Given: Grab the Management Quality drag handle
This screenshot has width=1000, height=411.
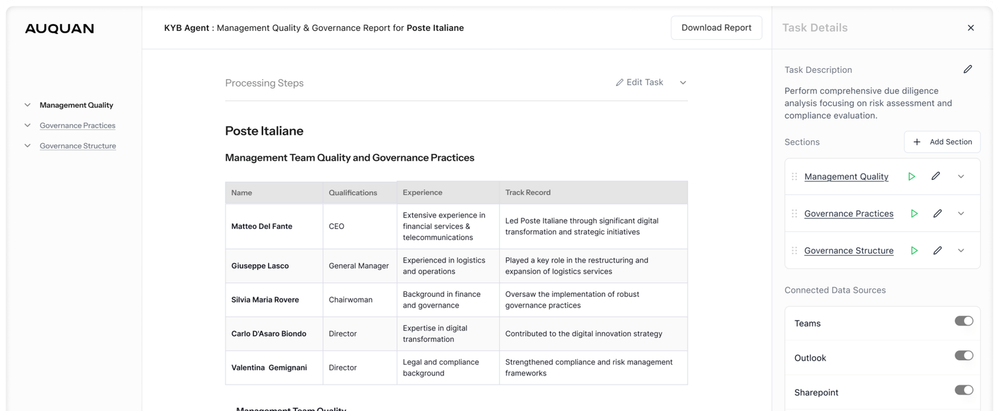Looking at the screenshot, I should click(794, 176).
